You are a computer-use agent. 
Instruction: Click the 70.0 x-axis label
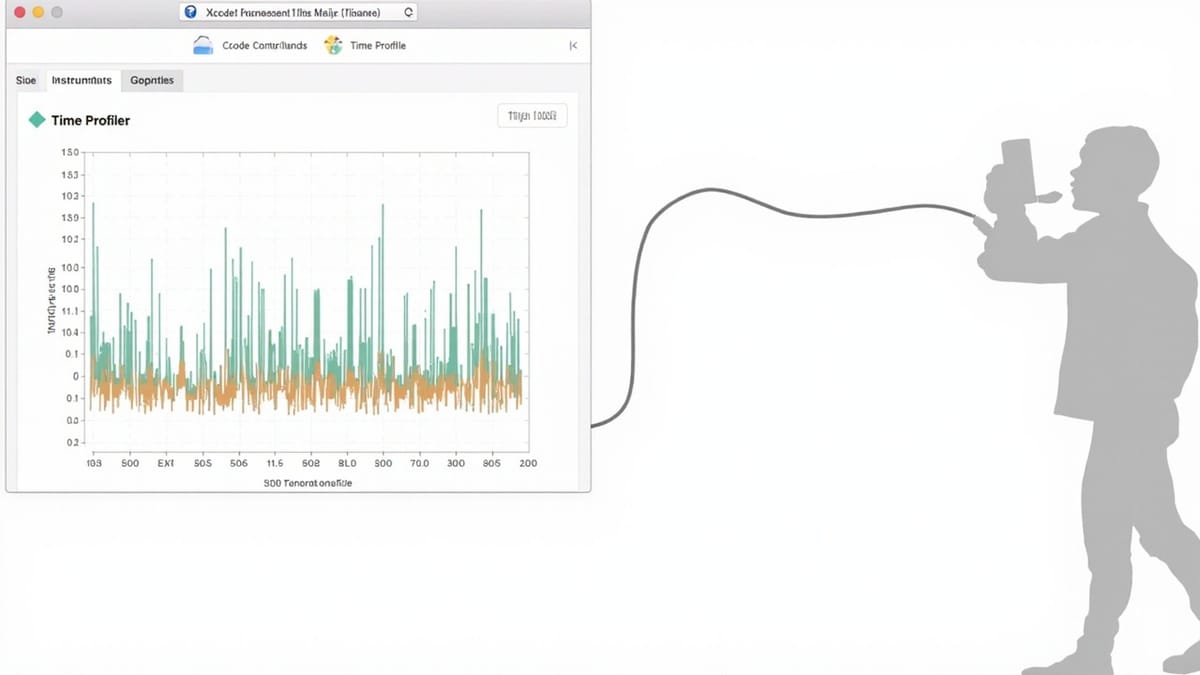coord(419,464)
